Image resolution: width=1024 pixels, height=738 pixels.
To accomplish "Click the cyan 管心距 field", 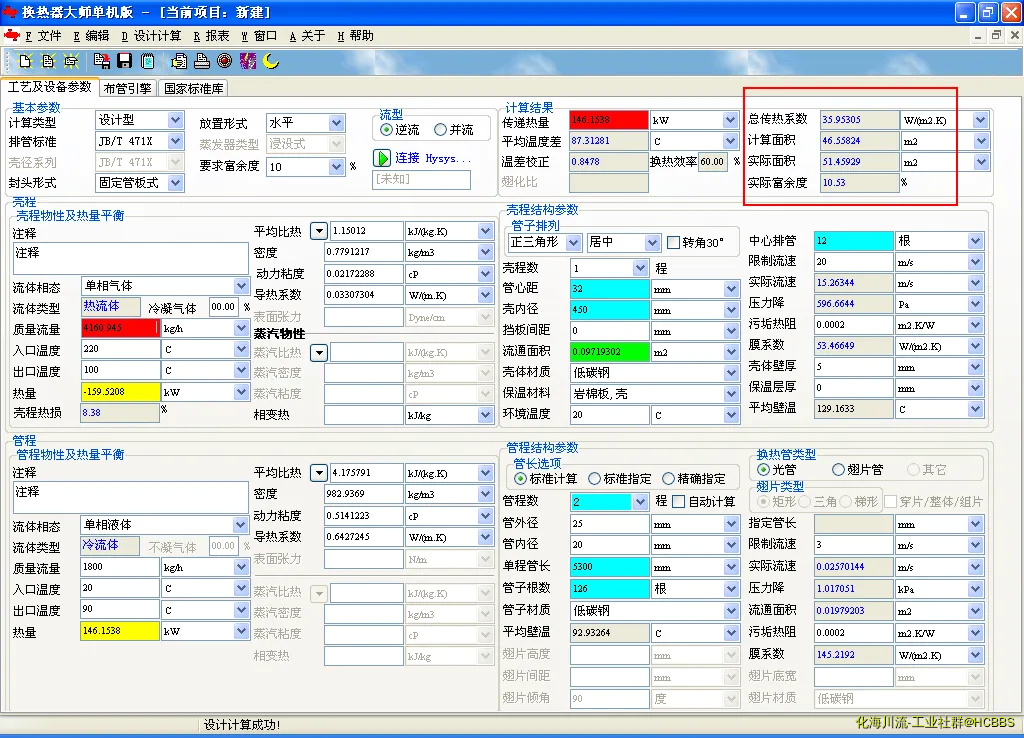I will pyautogui.click(x=609, y=289).
